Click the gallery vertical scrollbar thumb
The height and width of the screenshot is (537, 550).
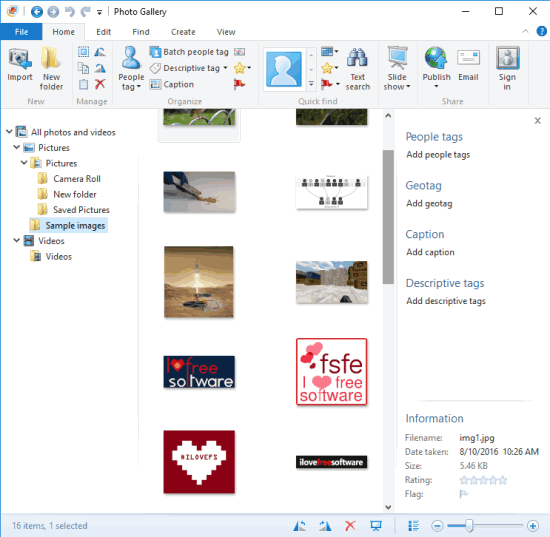tap(388, 217)
